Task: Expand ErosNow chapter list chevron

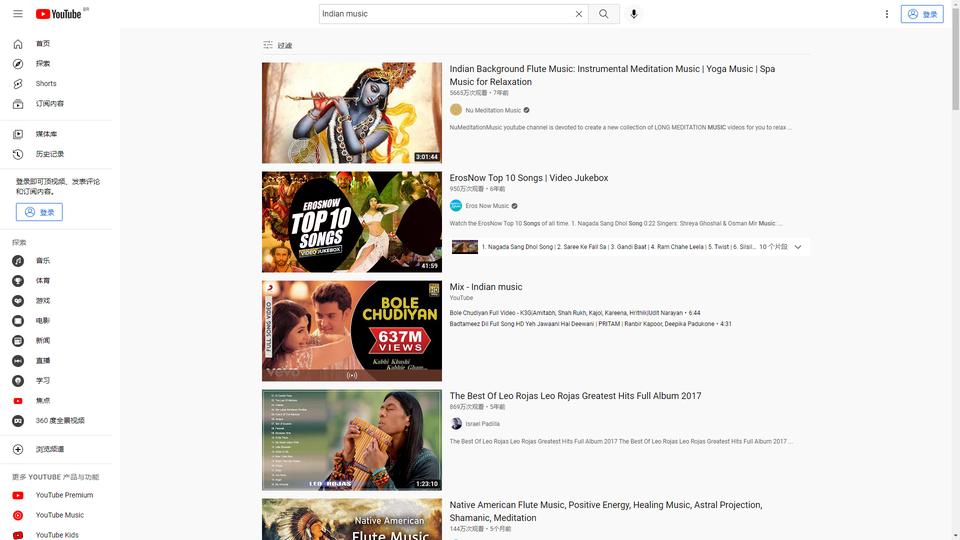Action: click(x=798, y=247)
